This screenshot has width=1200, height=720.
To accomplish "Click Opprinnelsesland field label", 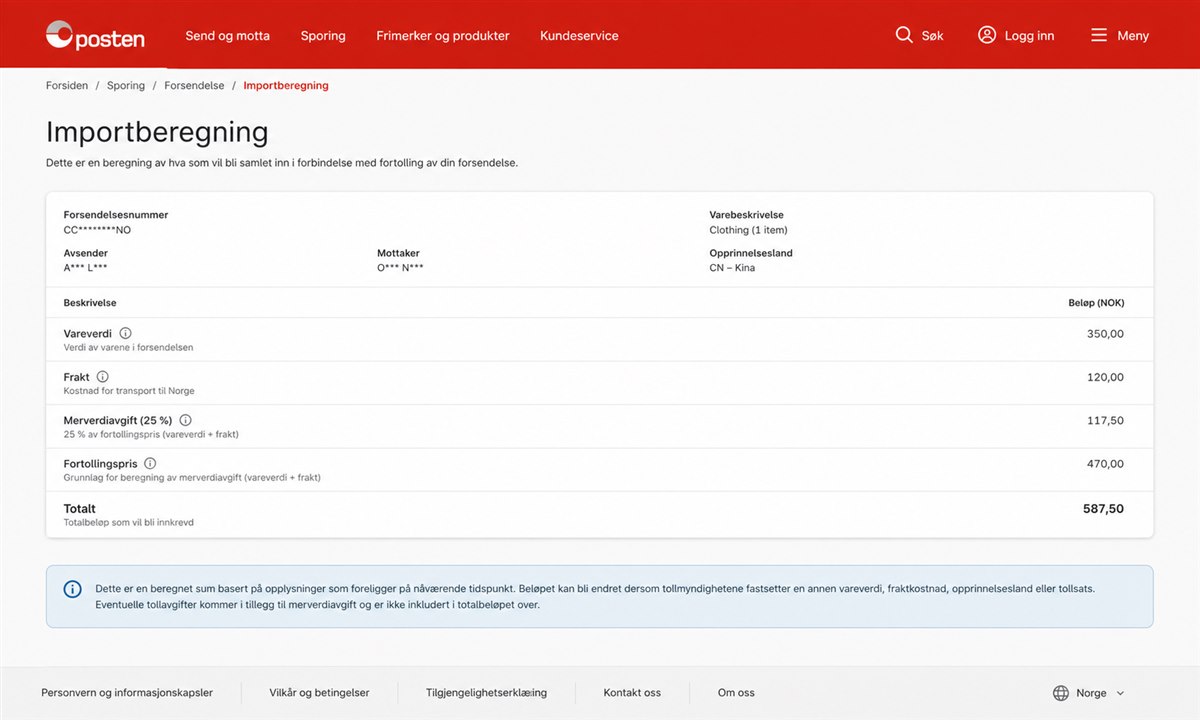I will 751,253.
